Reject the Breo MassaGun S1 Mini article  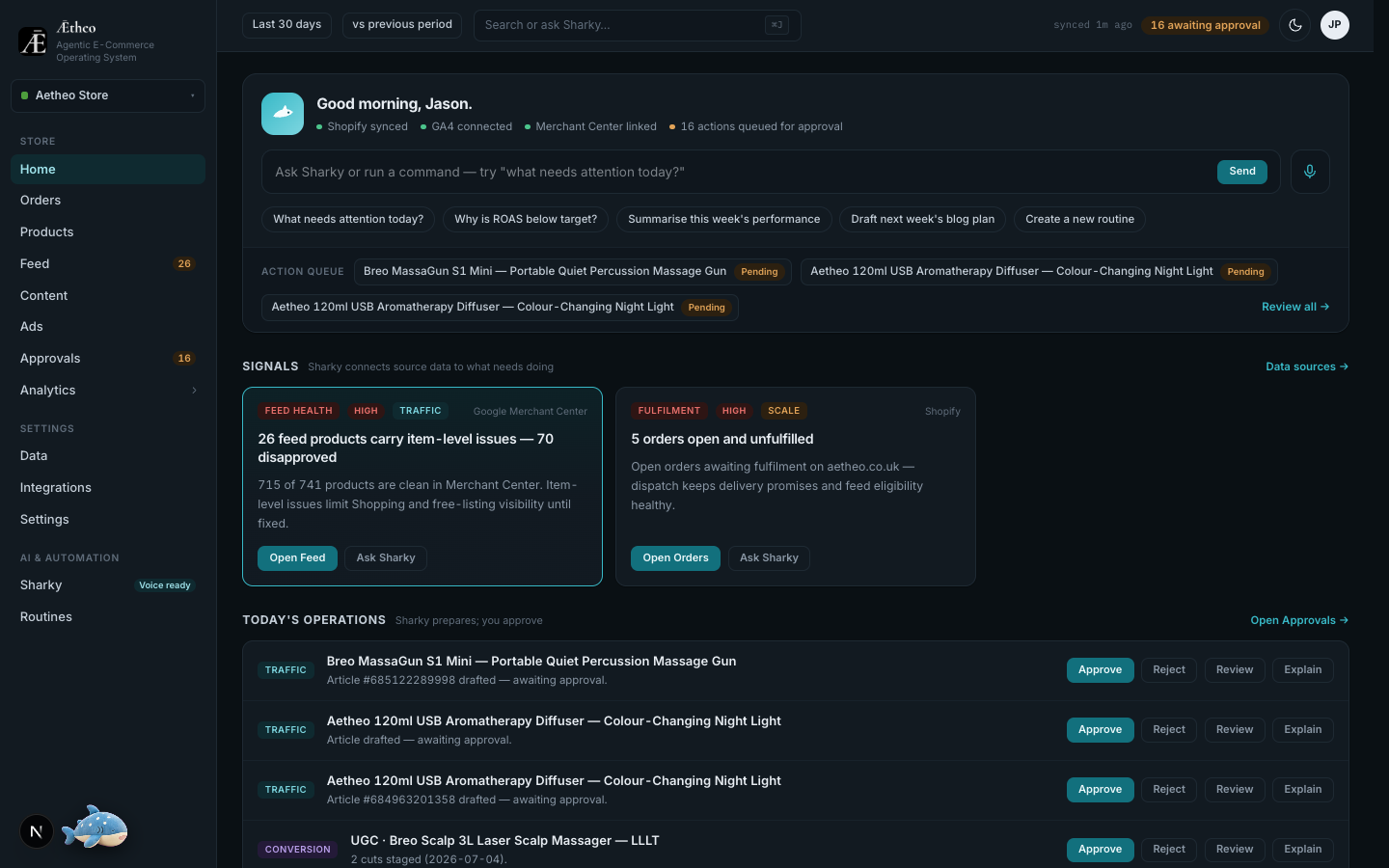pos(1169,670)
